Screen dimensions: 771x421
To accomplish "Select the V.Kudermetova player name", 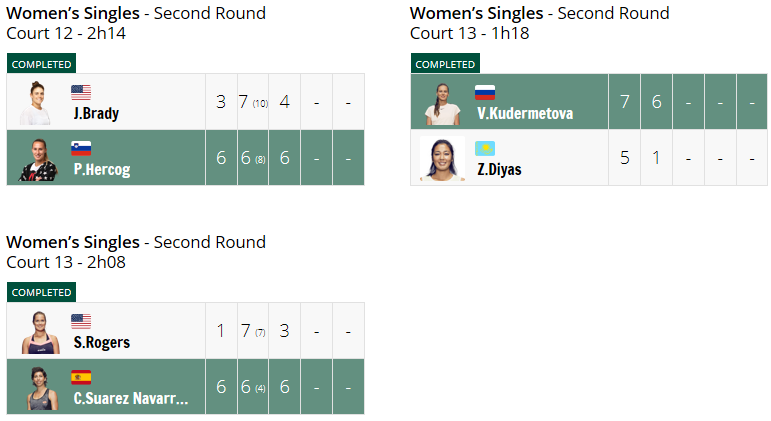I will pyautogui.click(x=525, y=114).
